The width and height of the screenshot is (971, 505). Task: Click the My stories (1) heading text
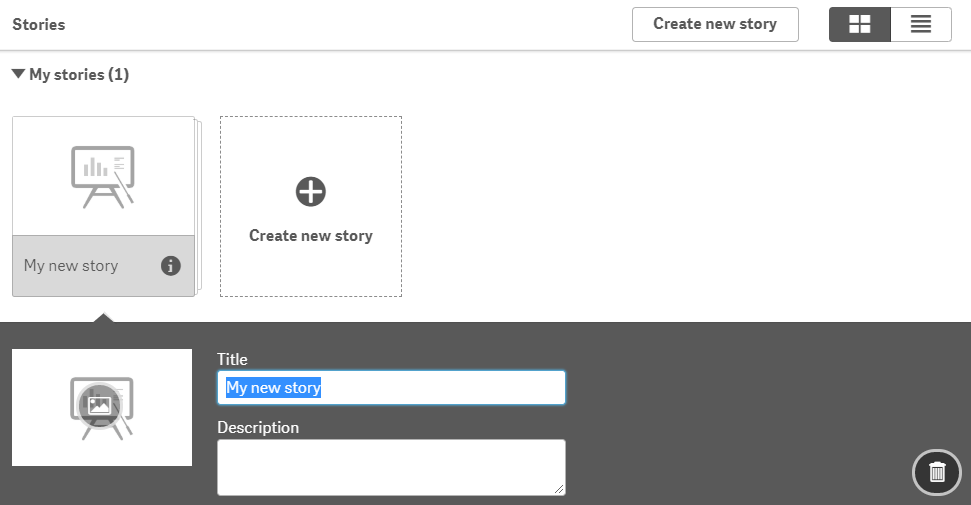[79, 74]
